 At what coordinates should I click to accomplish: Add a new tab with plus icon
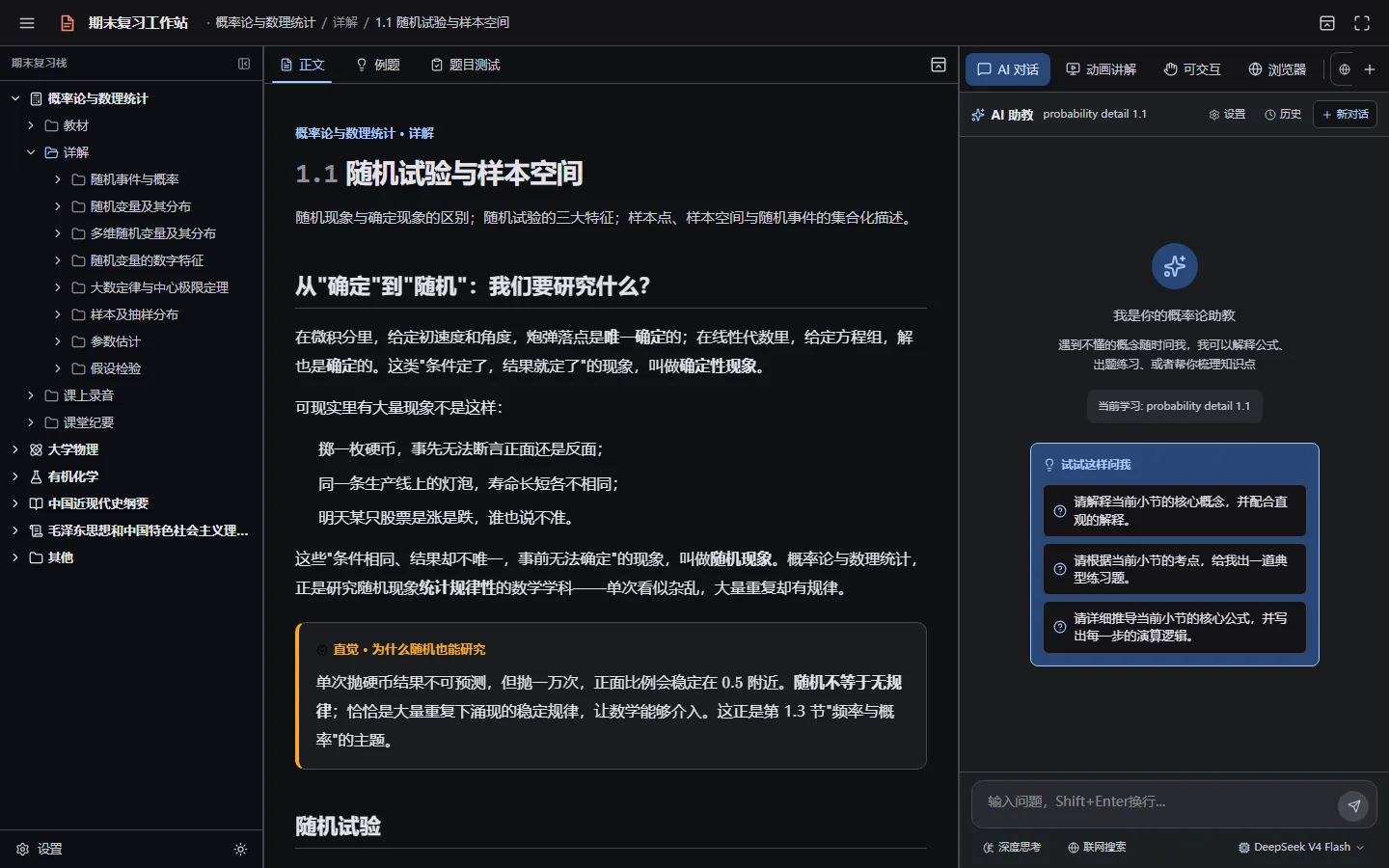tap(1370, 69)
